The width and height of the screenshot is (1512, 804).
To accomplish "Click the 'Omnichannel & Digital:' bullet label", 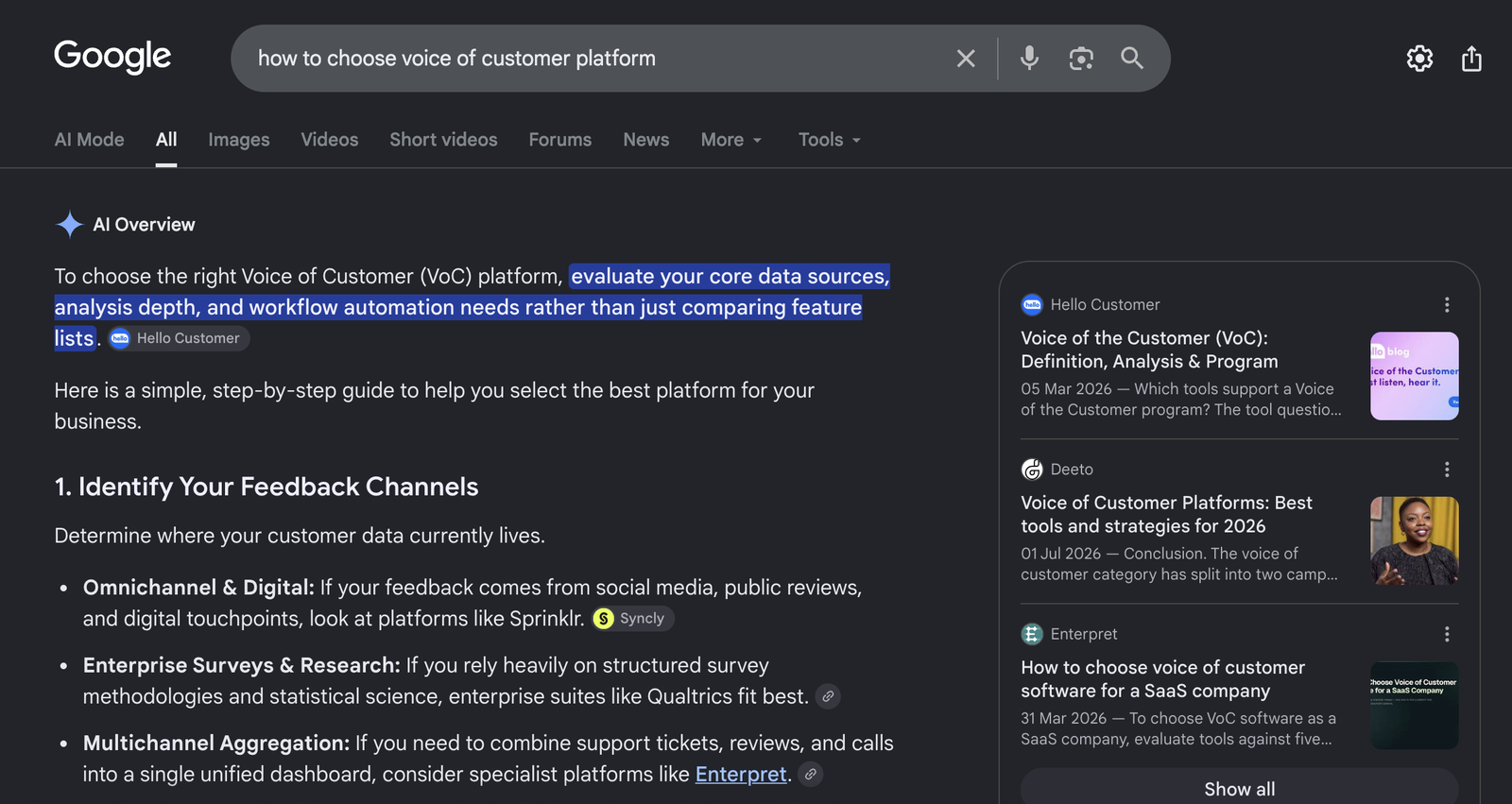I will point(198,588).
